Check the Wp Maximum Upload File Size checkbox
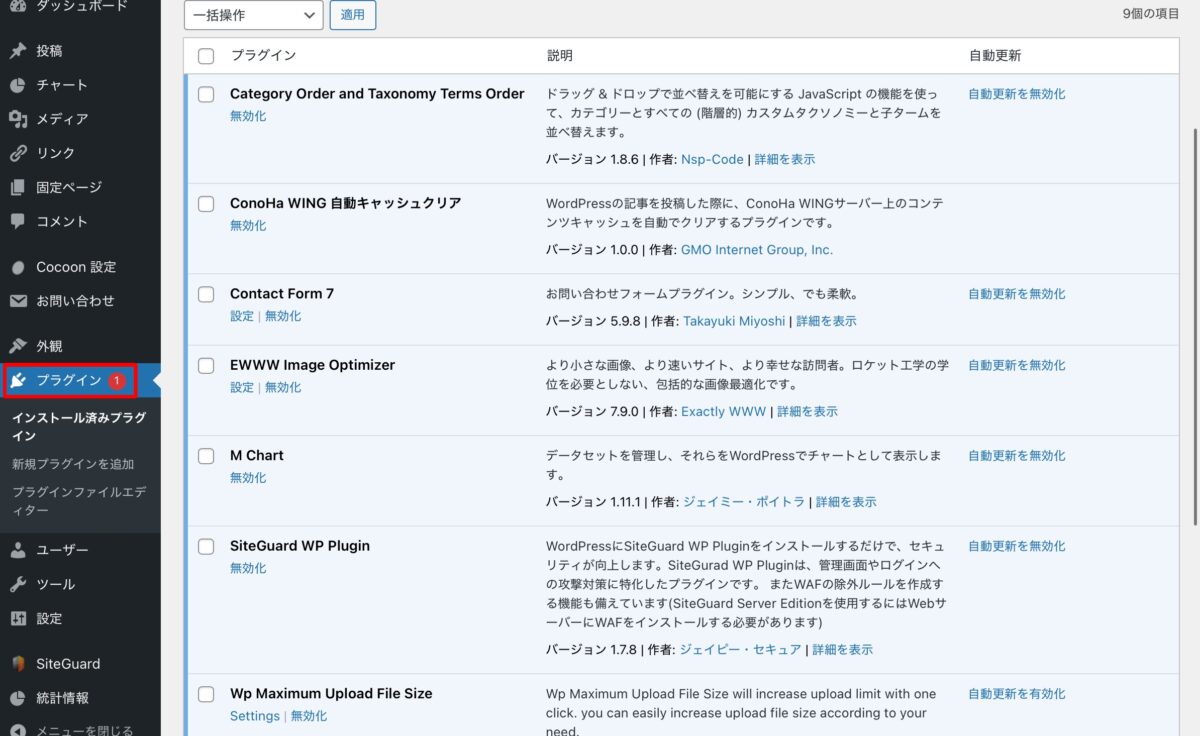This screenshot has height=736, width=1200. [206, 694]
